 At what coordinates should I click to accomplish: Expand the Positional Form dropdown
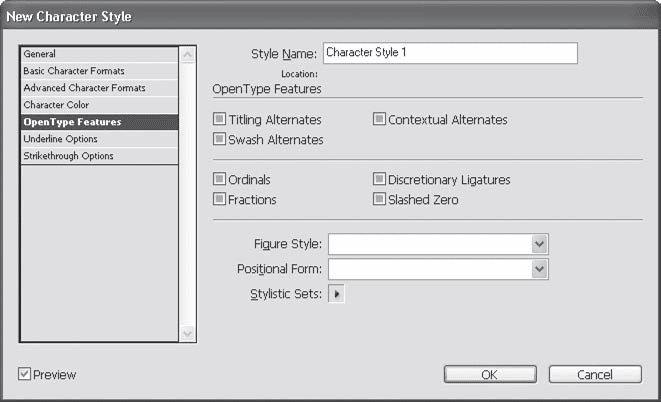click(539, 269)
